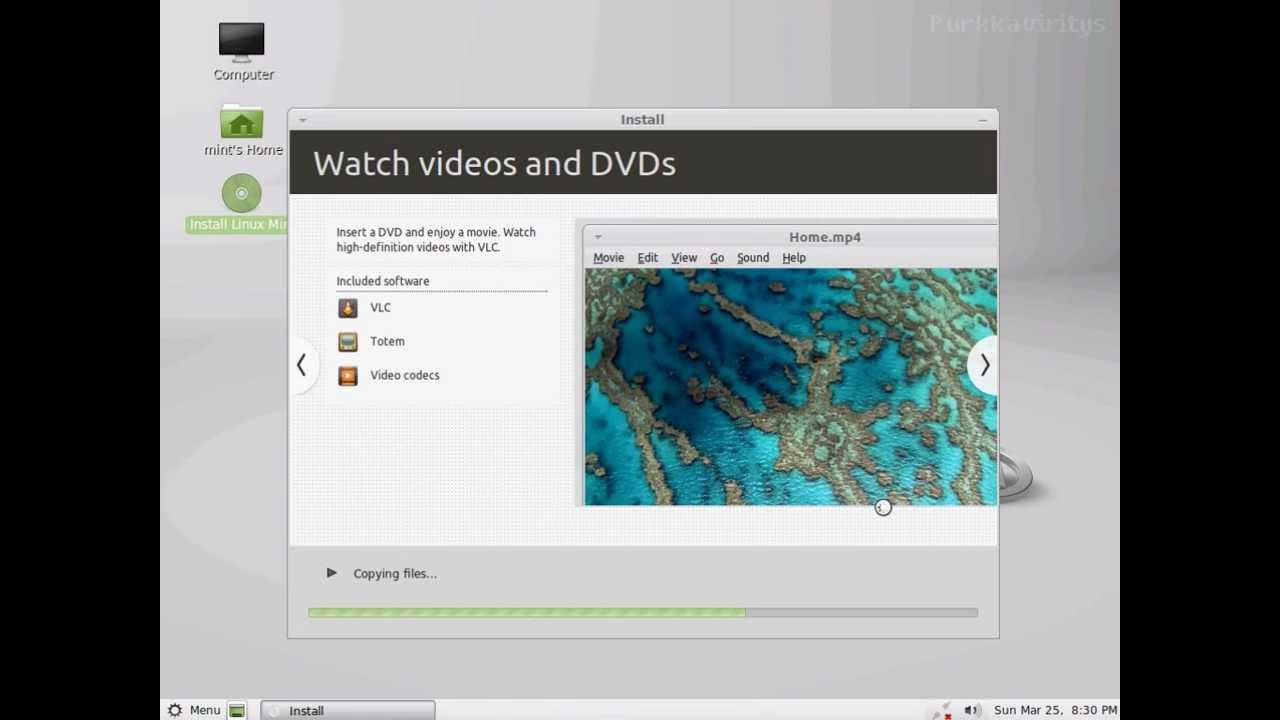Image resolution: width=1280 pixels, height=720 pixels.
Task: Open the network status tray icon
Action: pyautogui.click(x=942, y=710)
